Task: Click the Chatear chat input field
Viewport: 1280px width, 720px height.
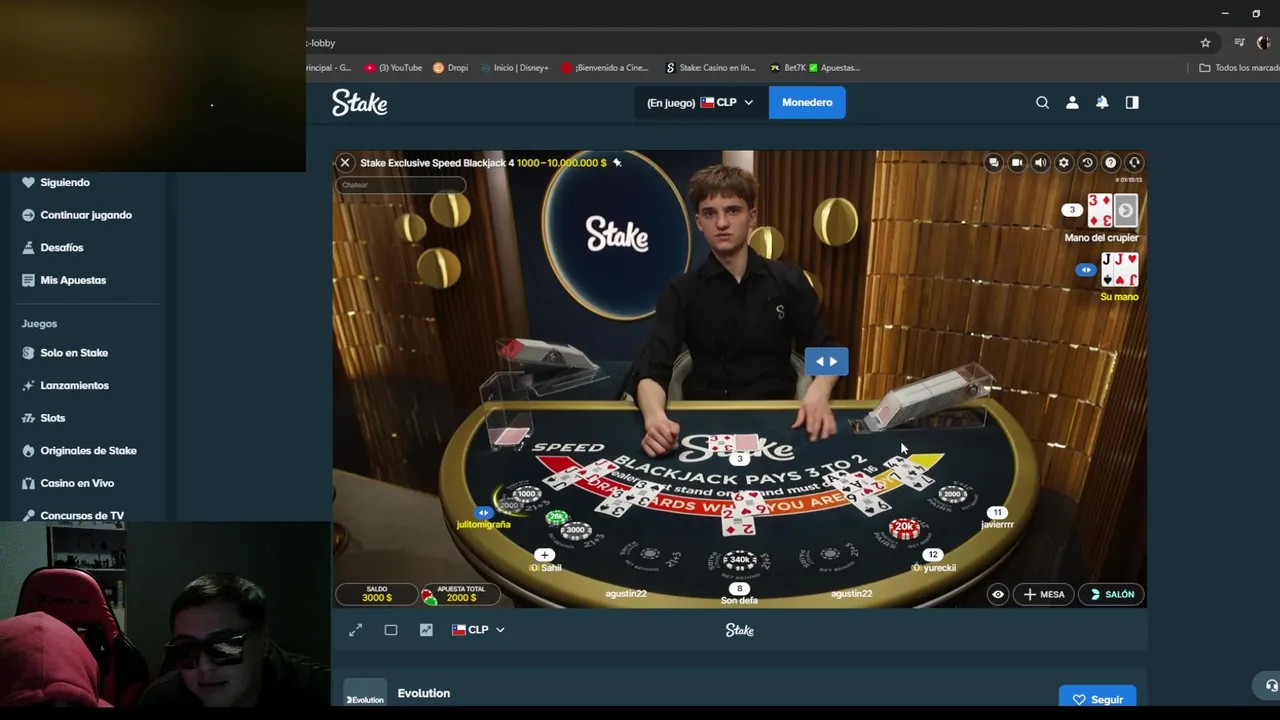Action: (401, 185)
